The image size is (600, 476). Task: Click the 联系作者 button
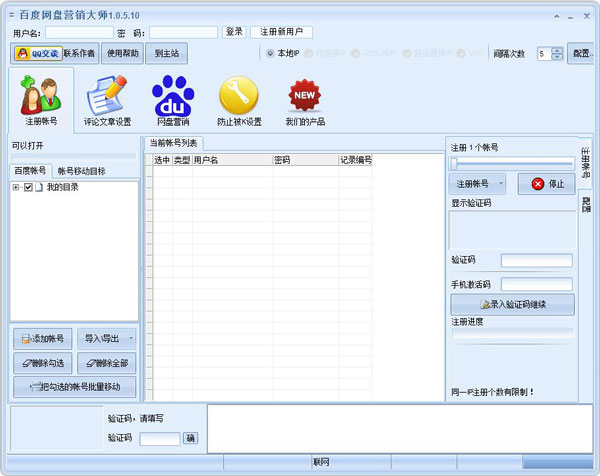79,53
